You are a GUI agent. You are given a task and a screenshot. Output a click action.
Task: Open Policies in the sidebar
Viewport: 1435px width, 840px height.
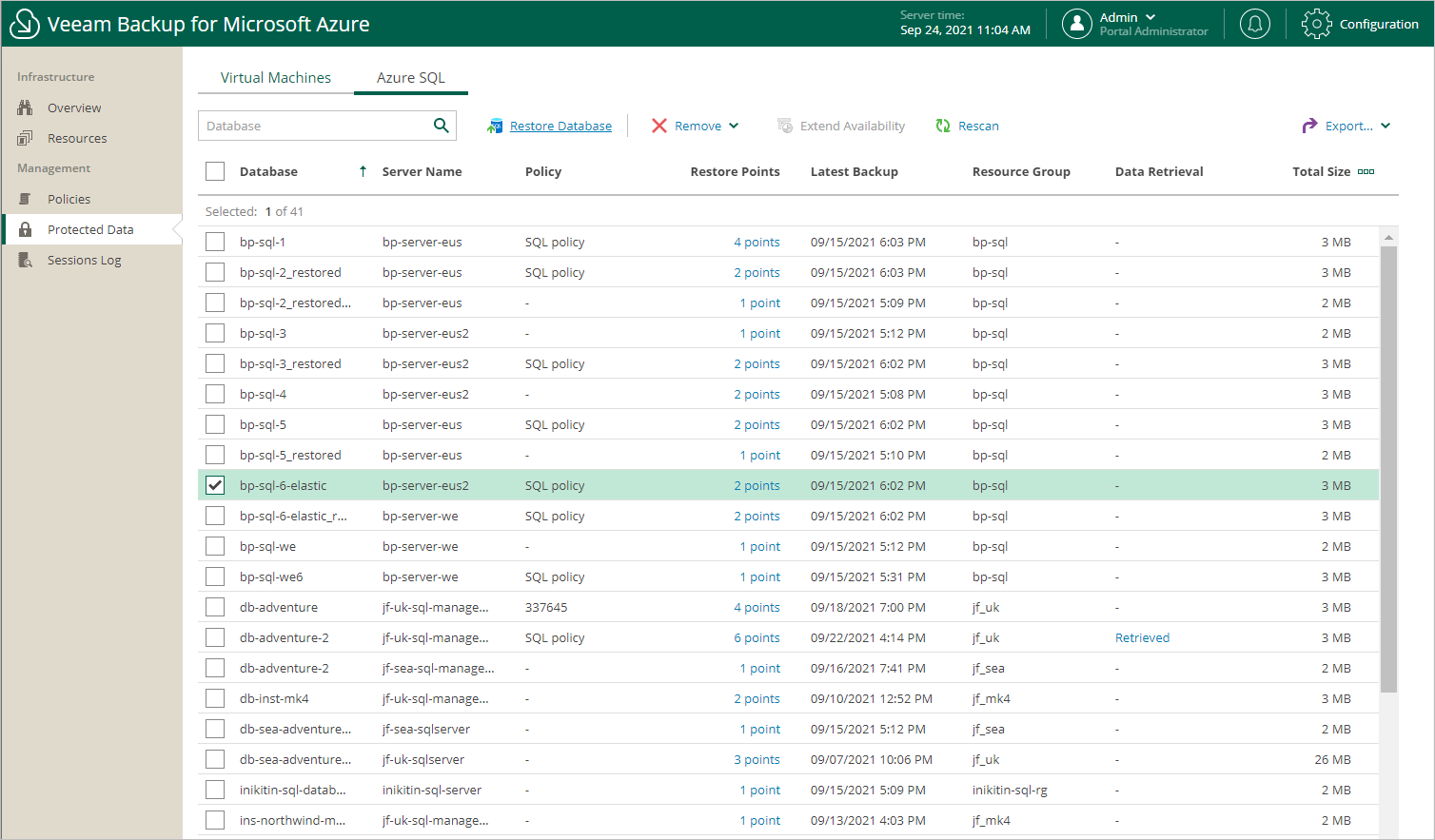69,199
